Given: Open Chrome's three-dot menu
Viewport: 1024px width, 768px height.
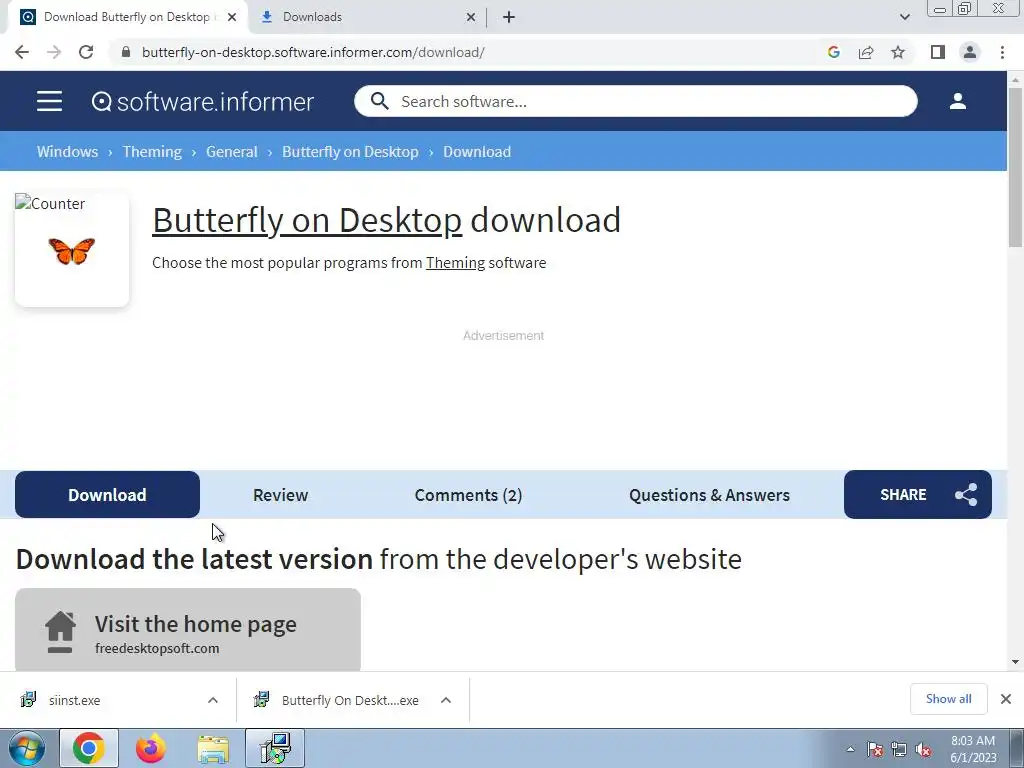Looking at the screenshot, I should point(1002,52).
